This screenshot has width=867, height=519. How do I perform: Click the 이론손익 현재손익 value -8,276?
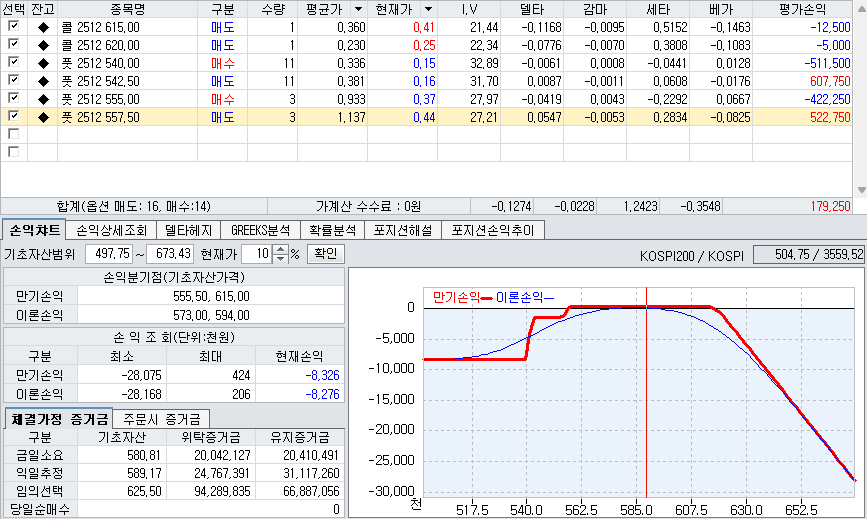click(322, 394)
